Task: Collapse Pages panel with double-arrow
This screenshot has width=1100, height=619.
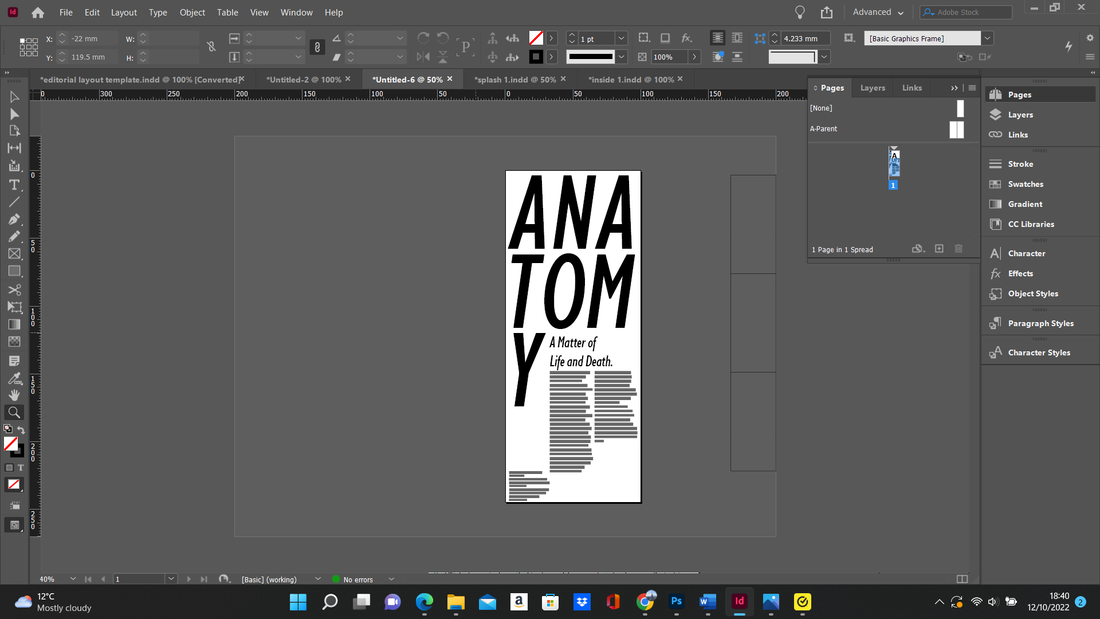Action: point(954,88)
